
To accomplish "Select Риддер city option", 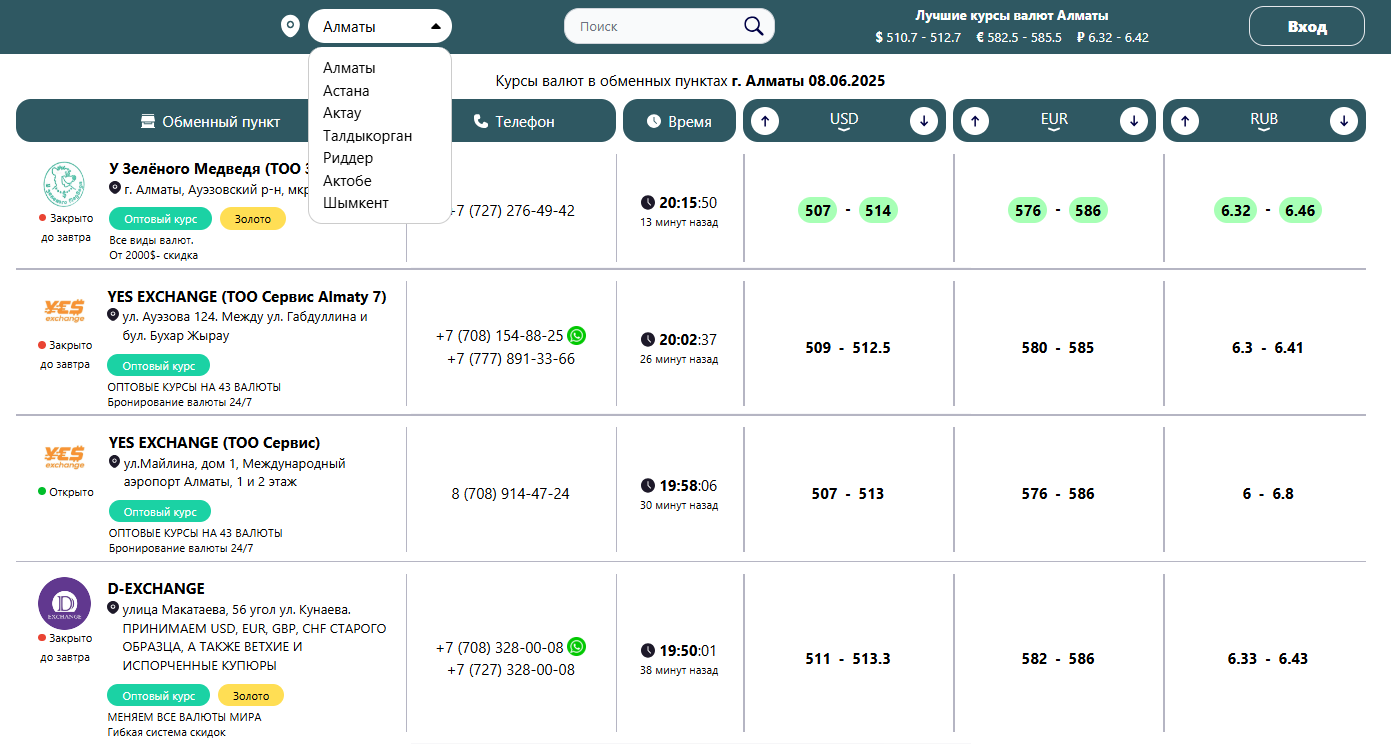I will point(348,158).
